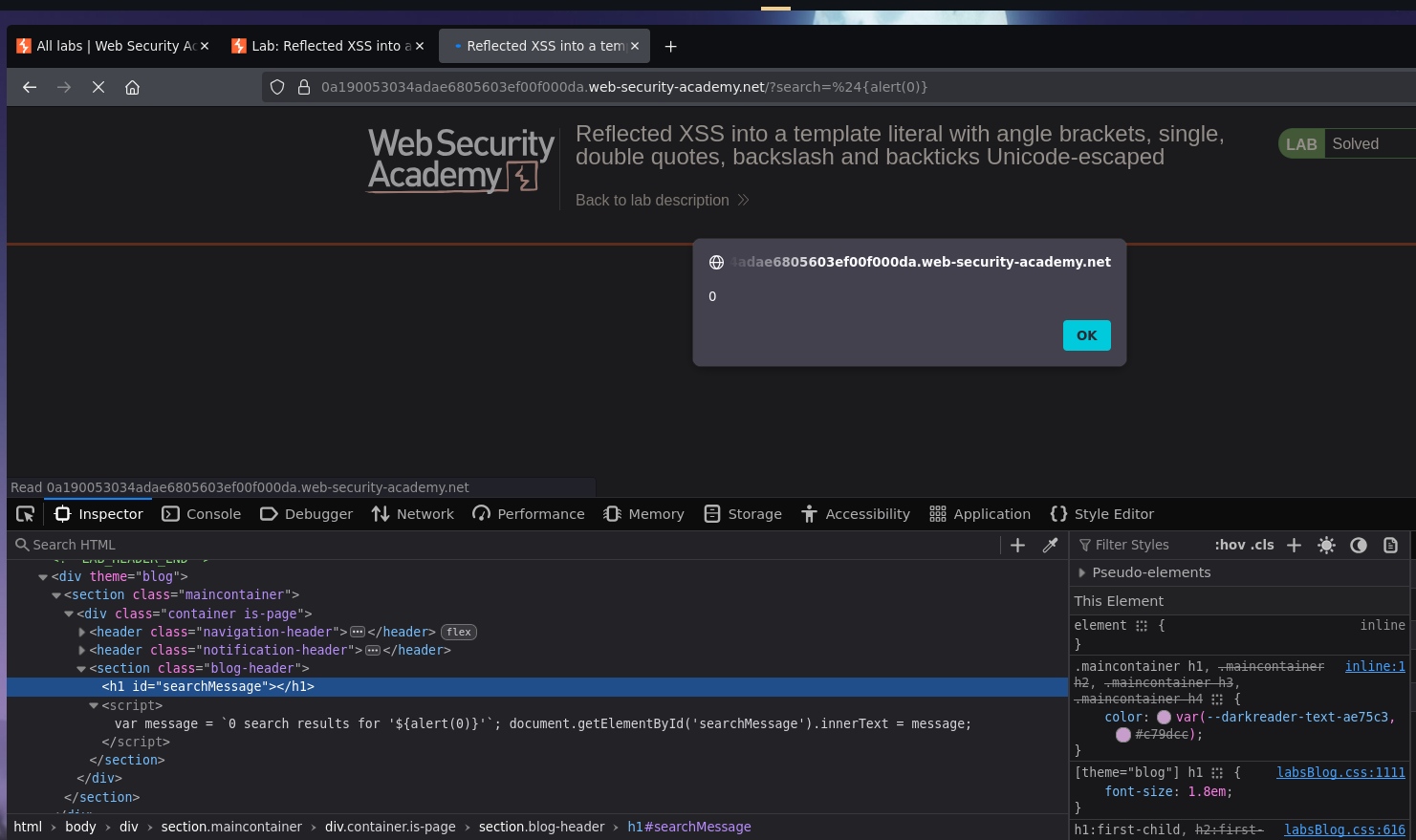Viewport: 1416px width, 840px height.
Task: Open the browser home page
Action: pos(133,87)
